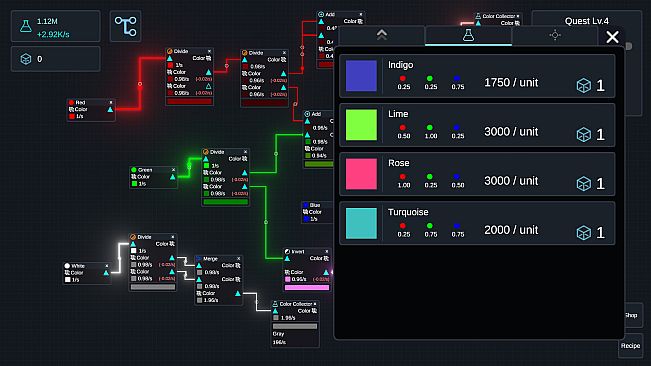Click the pink progress bar on Invert node
Viewport: 651px width, 366px height.
[x=307, y=287]
